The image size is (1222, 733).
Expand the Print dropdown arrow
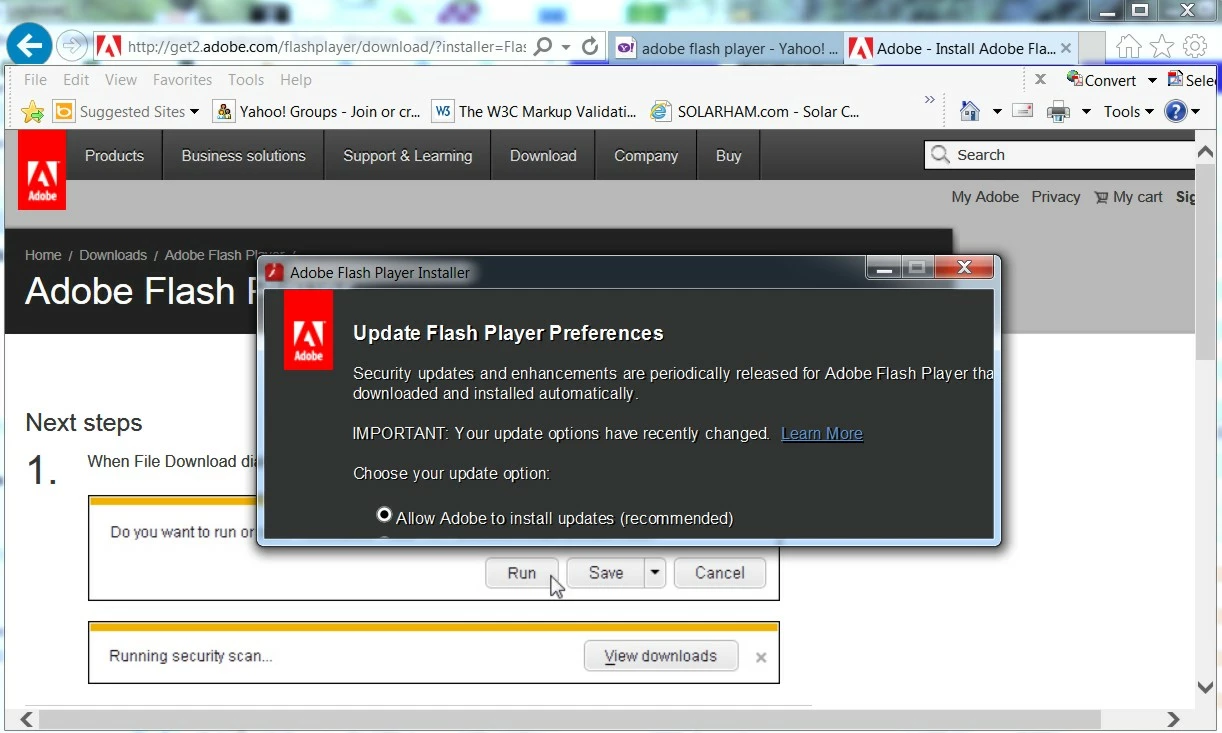coord(1086,112)
